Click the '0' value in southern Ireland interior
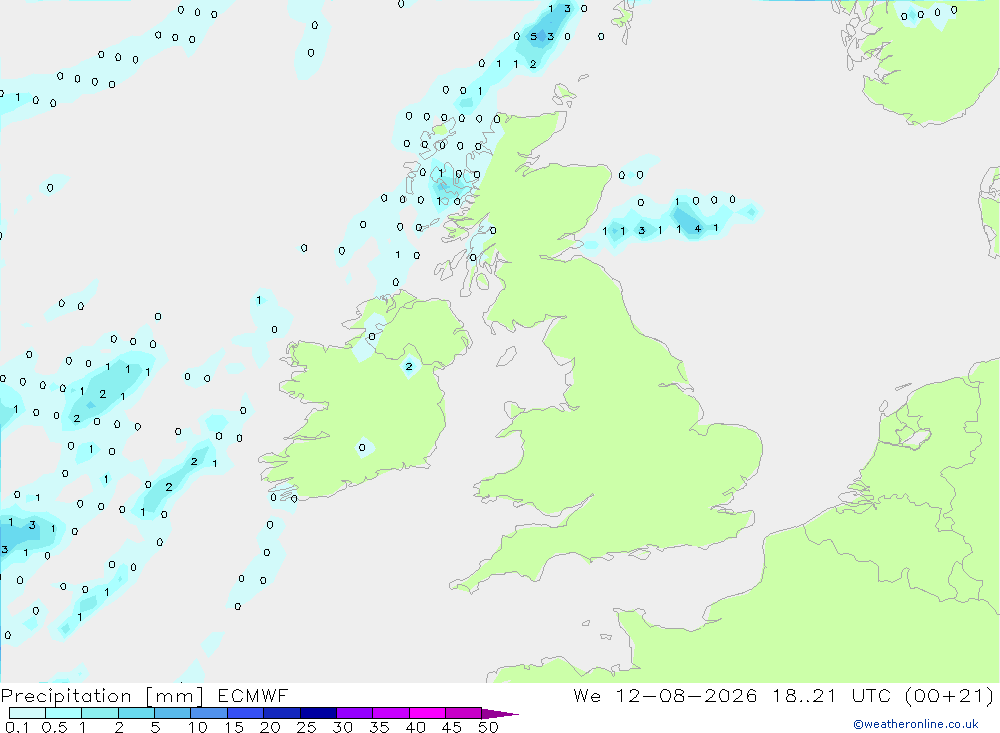The height and width of the screenshot is (733, 1000). coord(362,447)
